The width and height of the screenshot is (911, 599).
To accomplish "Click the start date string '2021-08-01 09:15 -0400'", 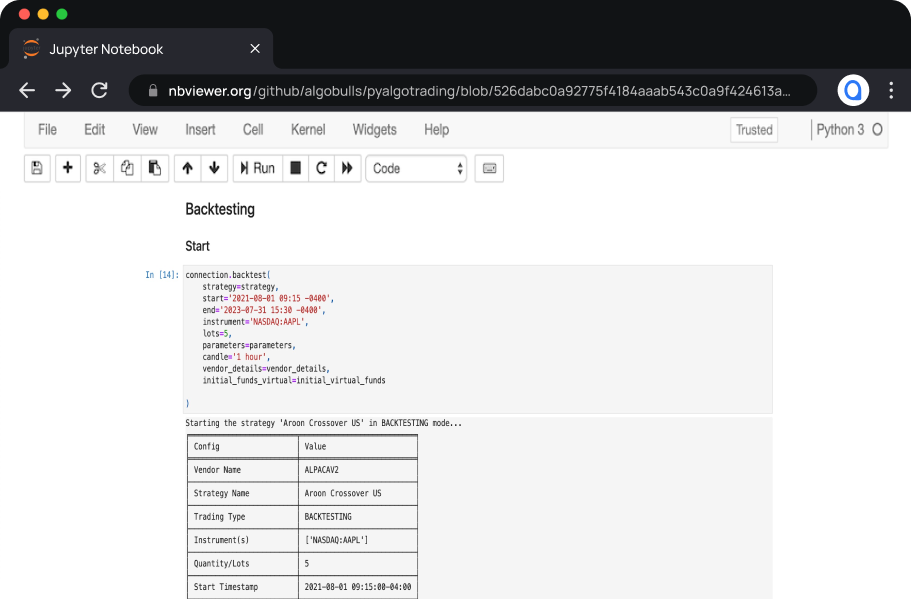I will [279, 299].
